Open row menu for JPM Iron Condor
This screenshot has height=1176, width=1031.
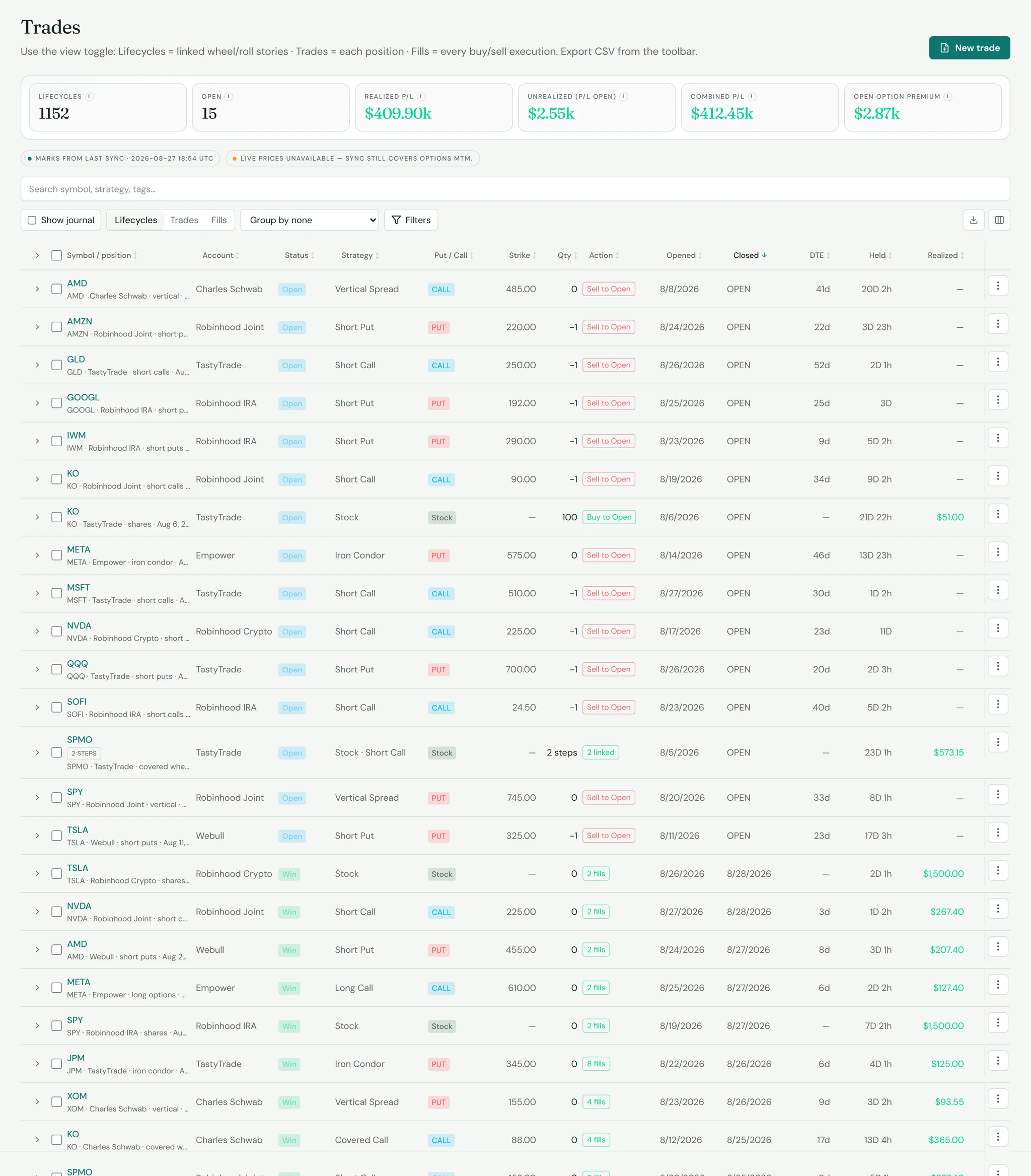click(998, 1060)
